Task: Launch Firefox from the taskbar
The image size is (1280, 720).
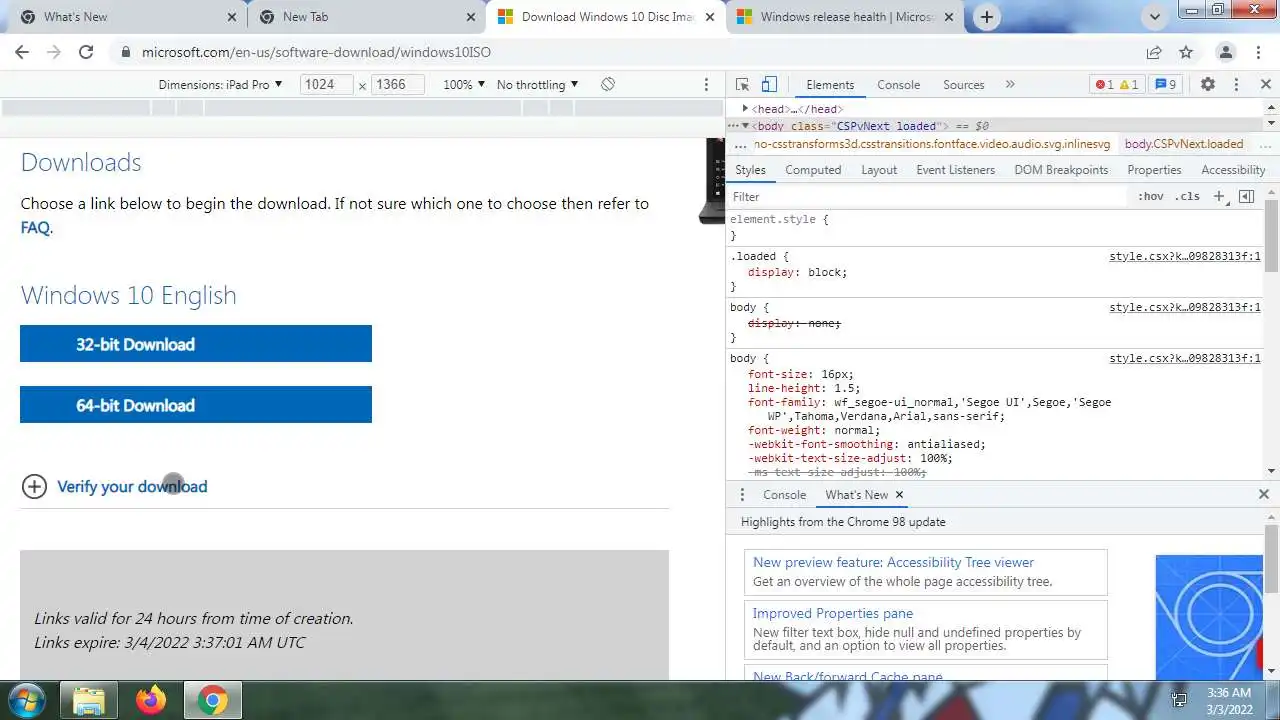Action: click(x=151, y=700)
